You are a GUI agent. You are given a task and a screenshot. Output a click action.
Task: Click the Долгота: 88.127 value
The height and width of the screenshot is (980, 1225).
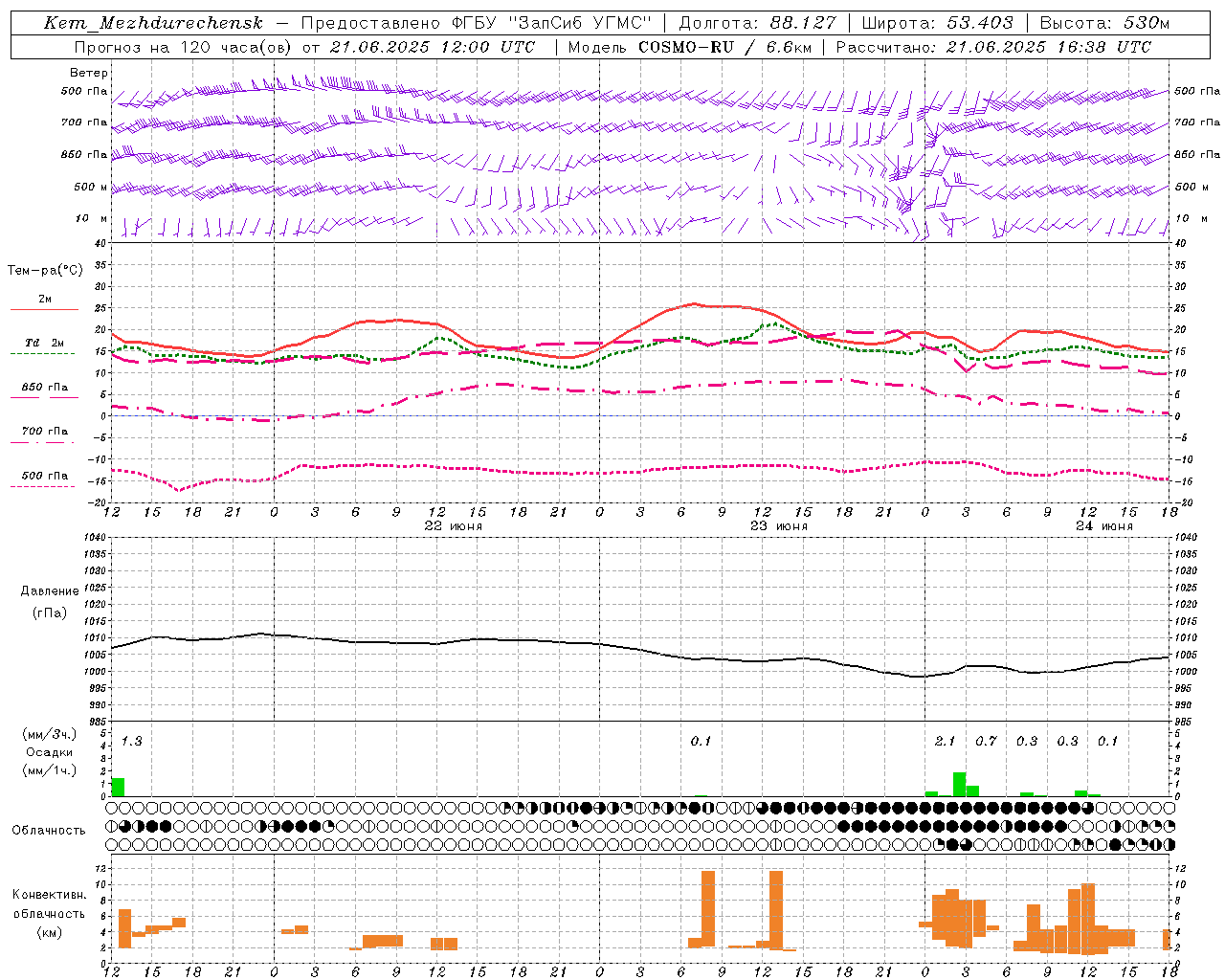pos(757,23)
